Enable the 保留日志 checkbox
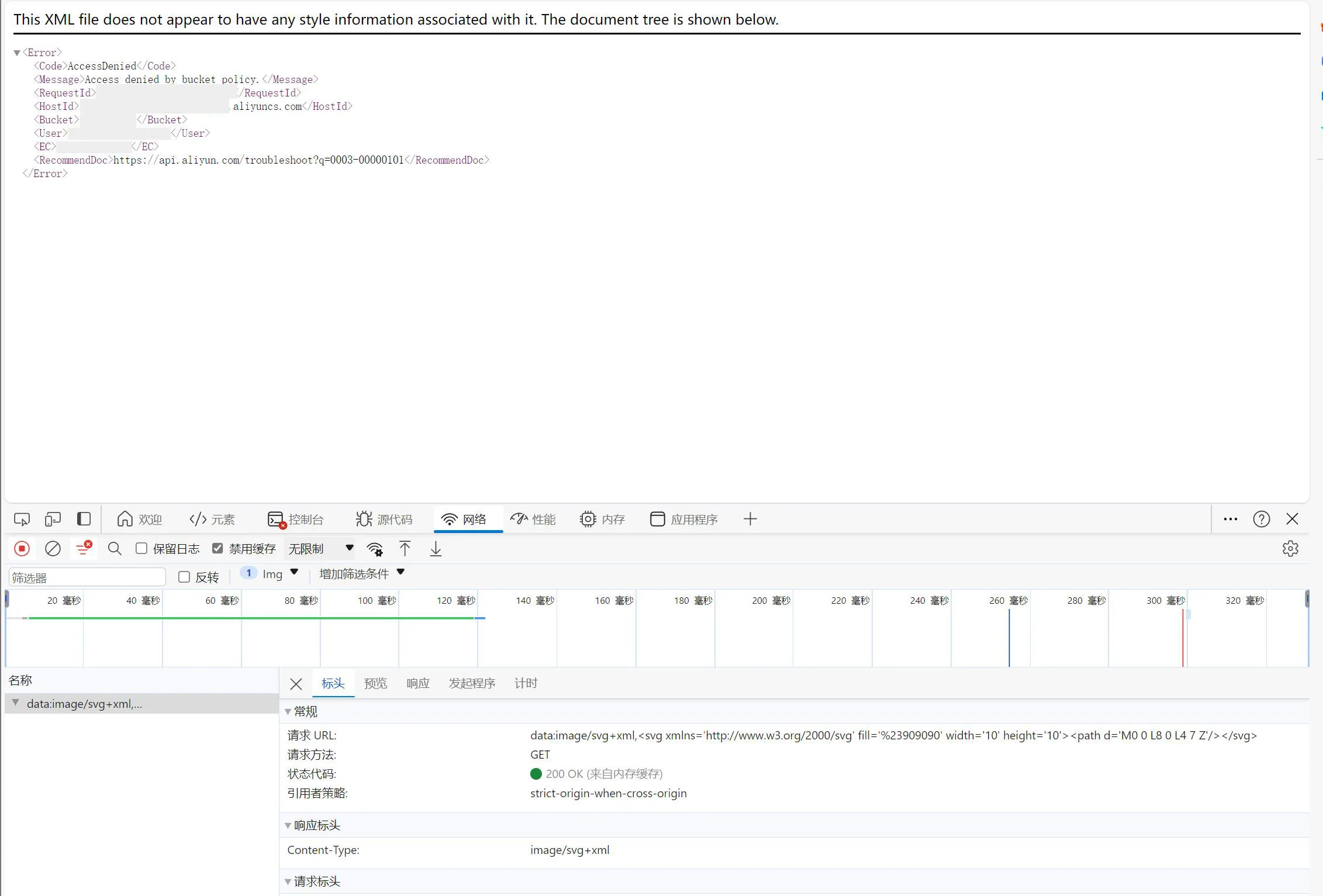 click(x=141, y=548)
